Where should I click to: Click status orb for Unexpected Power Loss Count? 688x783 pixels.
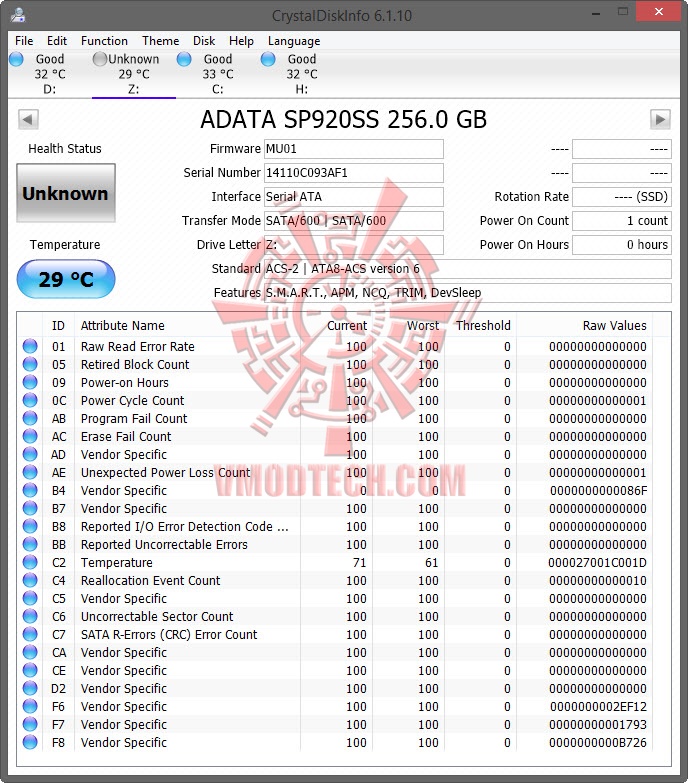click(30, 472)
